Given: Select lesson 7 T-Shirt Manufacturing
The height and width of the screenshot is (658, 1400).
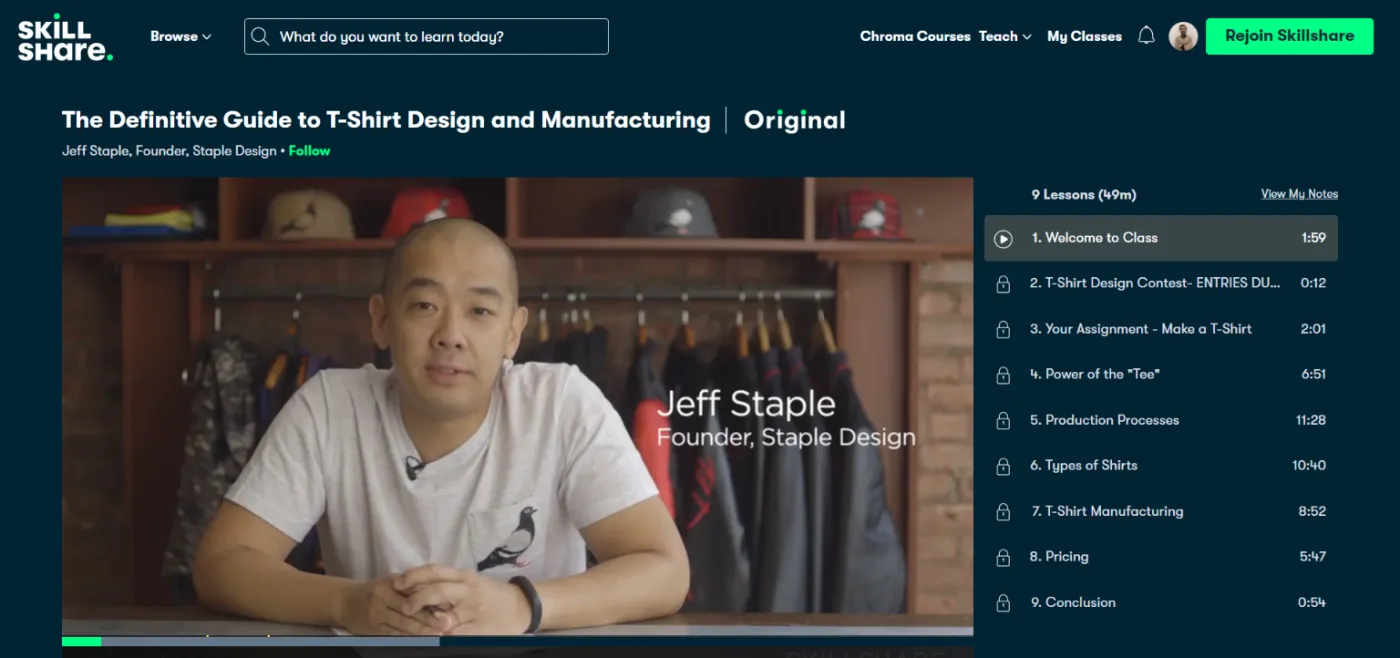Looking at the screenshot, I should [1161, 511].
